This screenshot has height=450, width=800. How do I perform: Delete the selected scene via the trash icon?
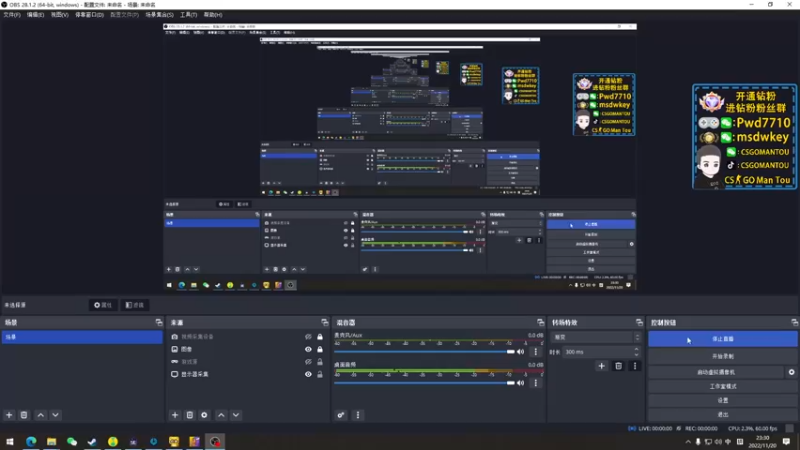point(24,415)
